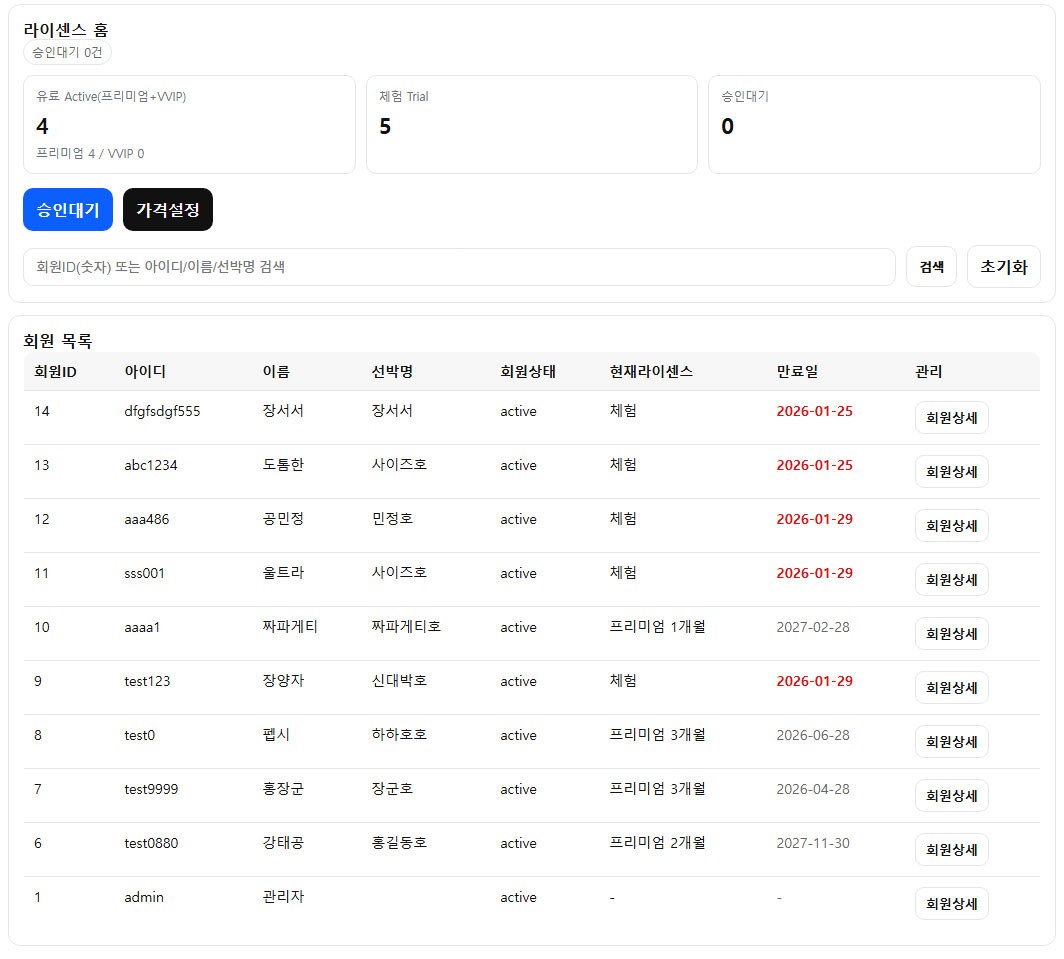Screen dimensions: 1064x959
Task: Click the 회원ID column header
Action: point(55,371)
